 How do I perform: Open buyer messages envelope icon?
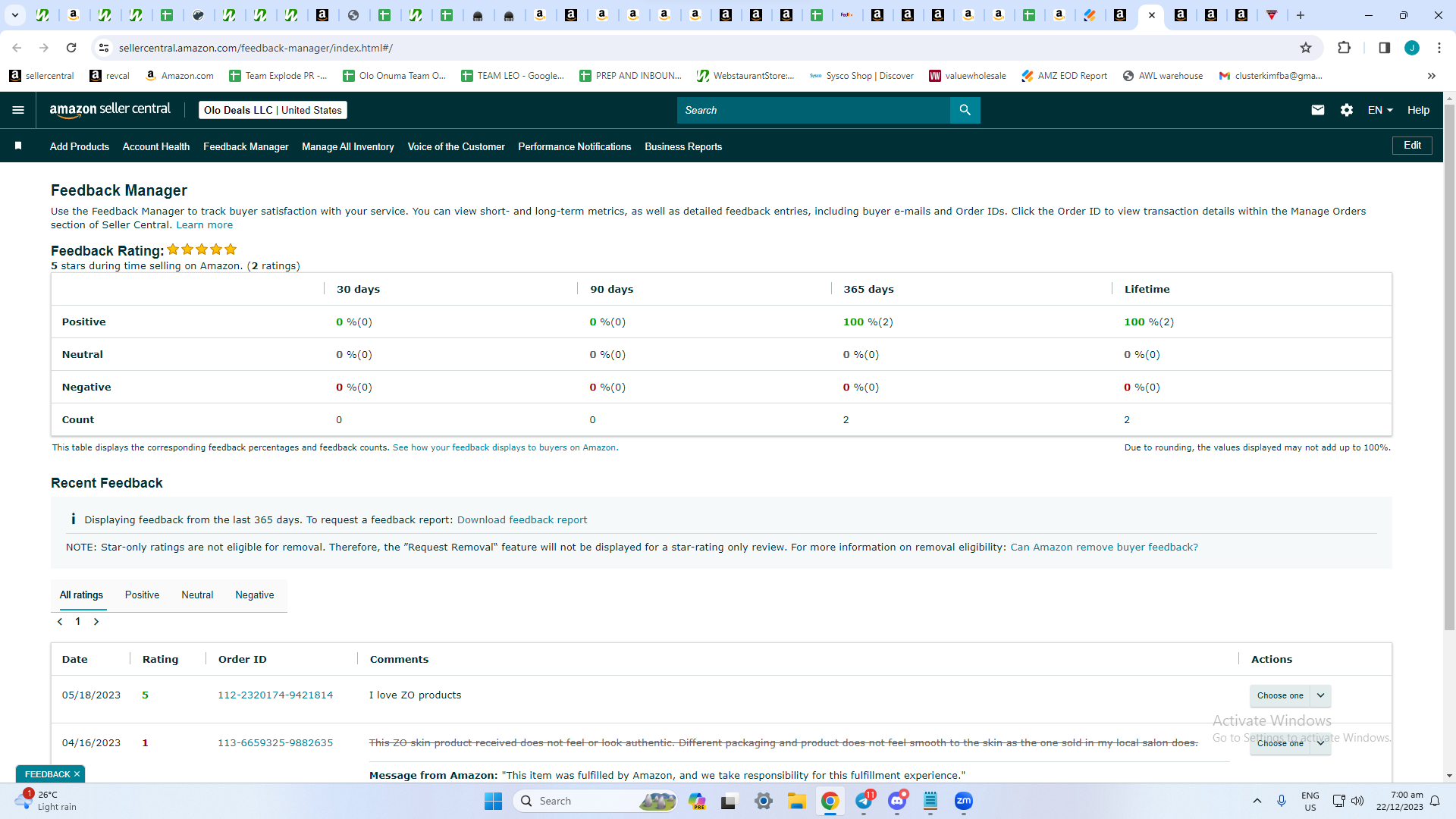(1318, 110)
